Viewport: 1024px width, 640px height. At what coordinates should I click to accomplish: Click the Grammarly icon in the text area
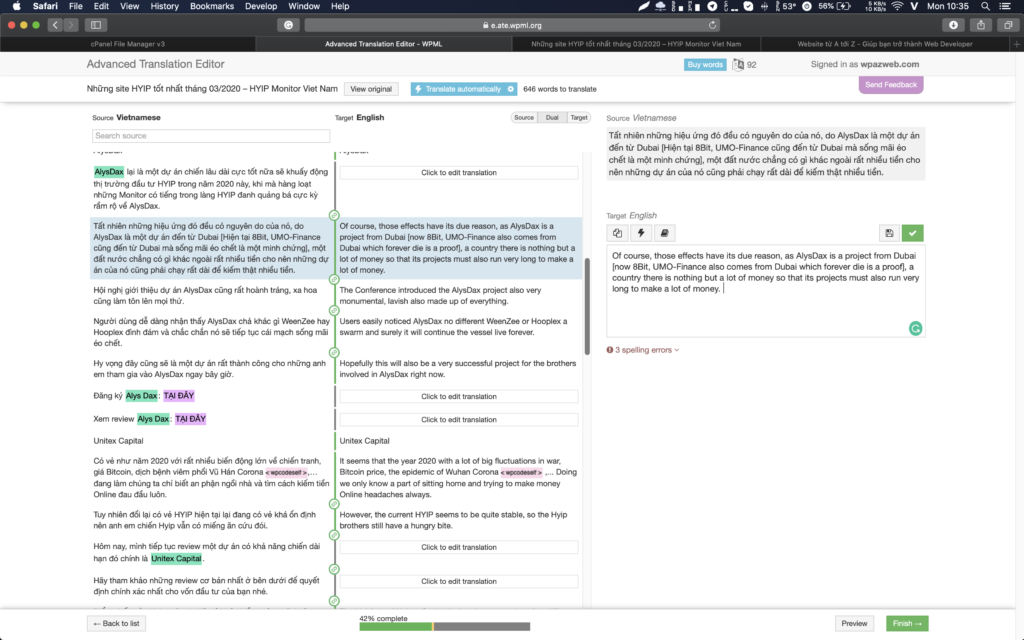pyautogui.click(x=915, y=328)
